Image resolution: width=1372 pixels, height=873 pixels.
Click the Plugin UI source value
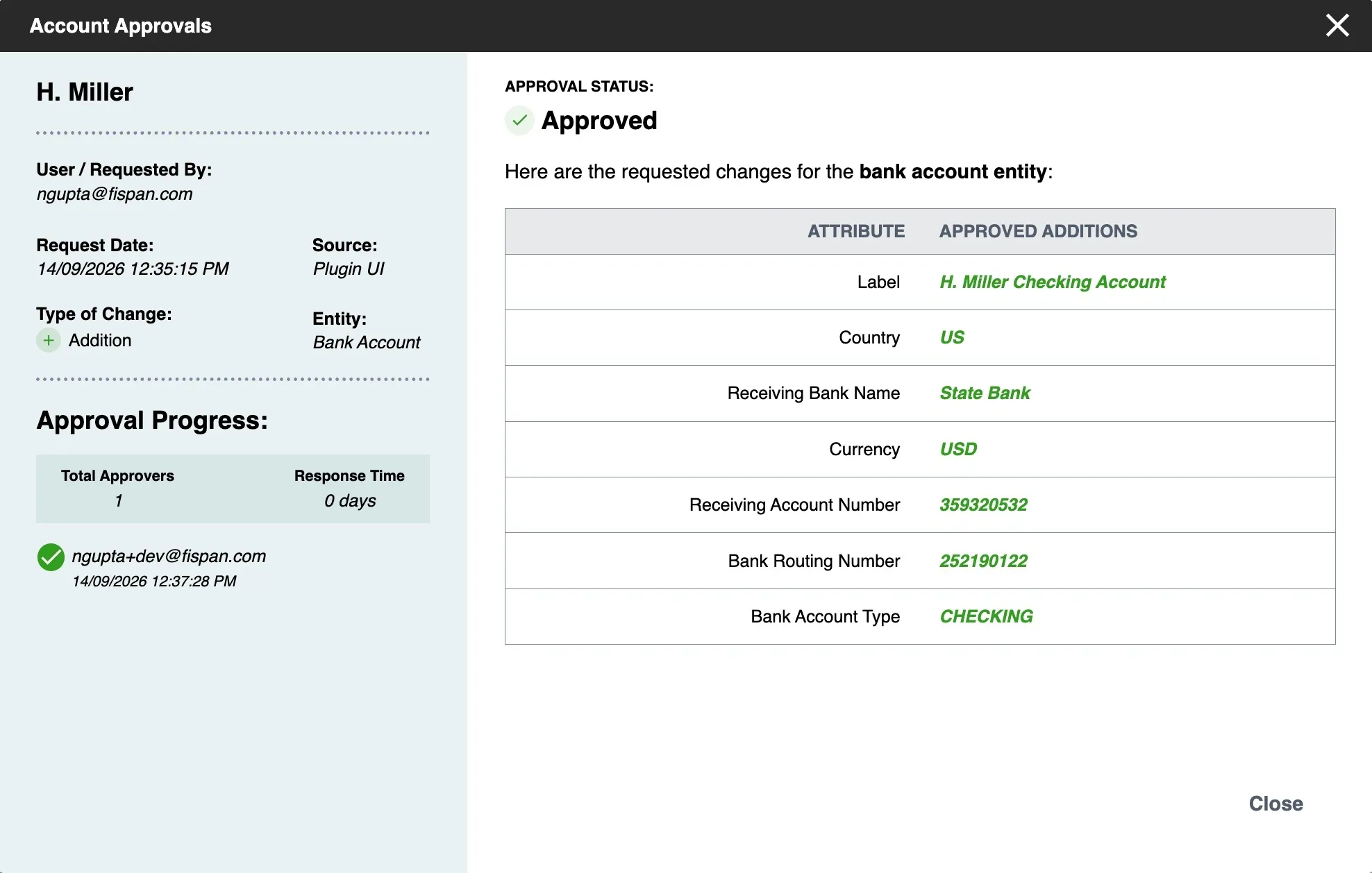coord(349,269)
